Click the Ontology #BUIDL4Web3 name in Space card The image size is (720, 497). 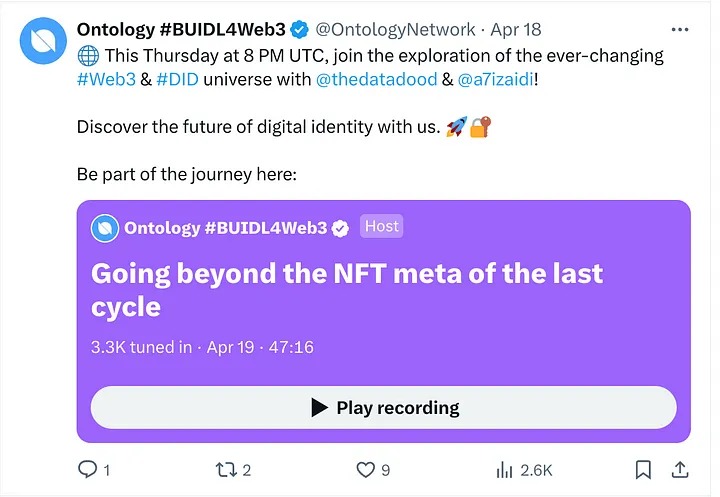pos(225,228)
